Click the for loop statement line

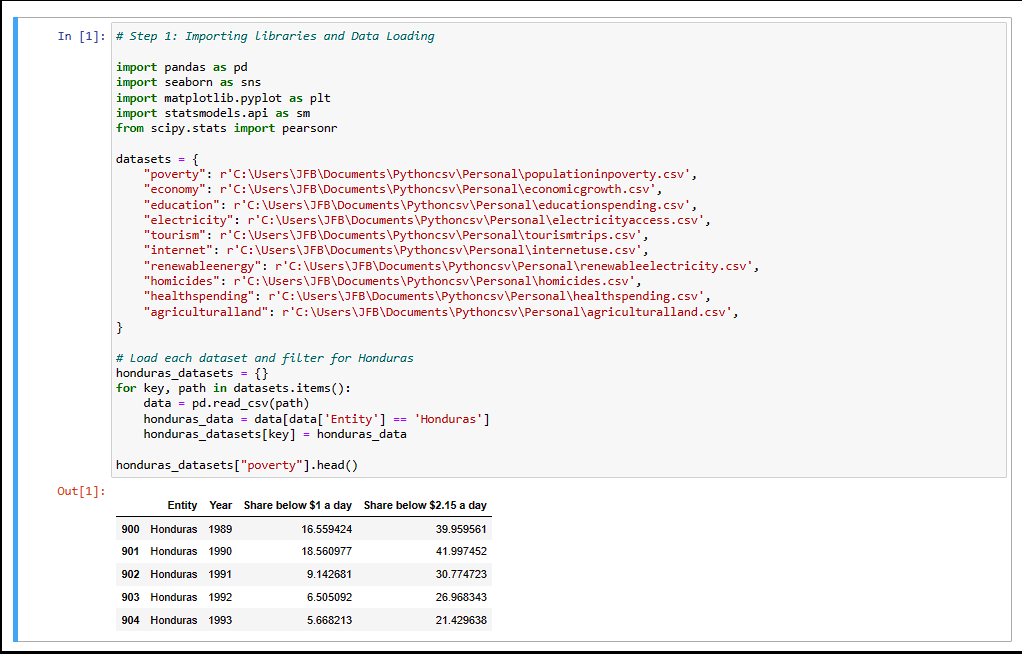click(x=250, y=387)
